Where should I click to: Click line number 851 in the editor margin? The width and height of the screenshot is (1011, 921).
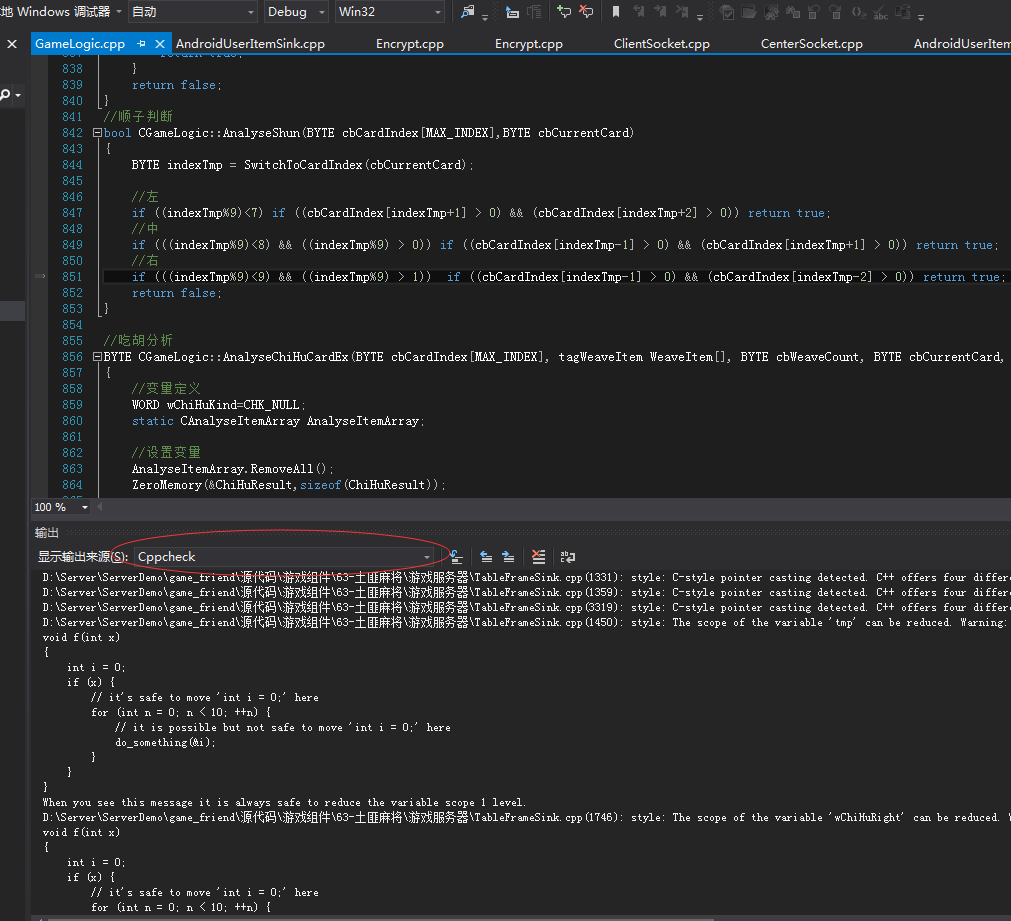[x=72, y=277]
